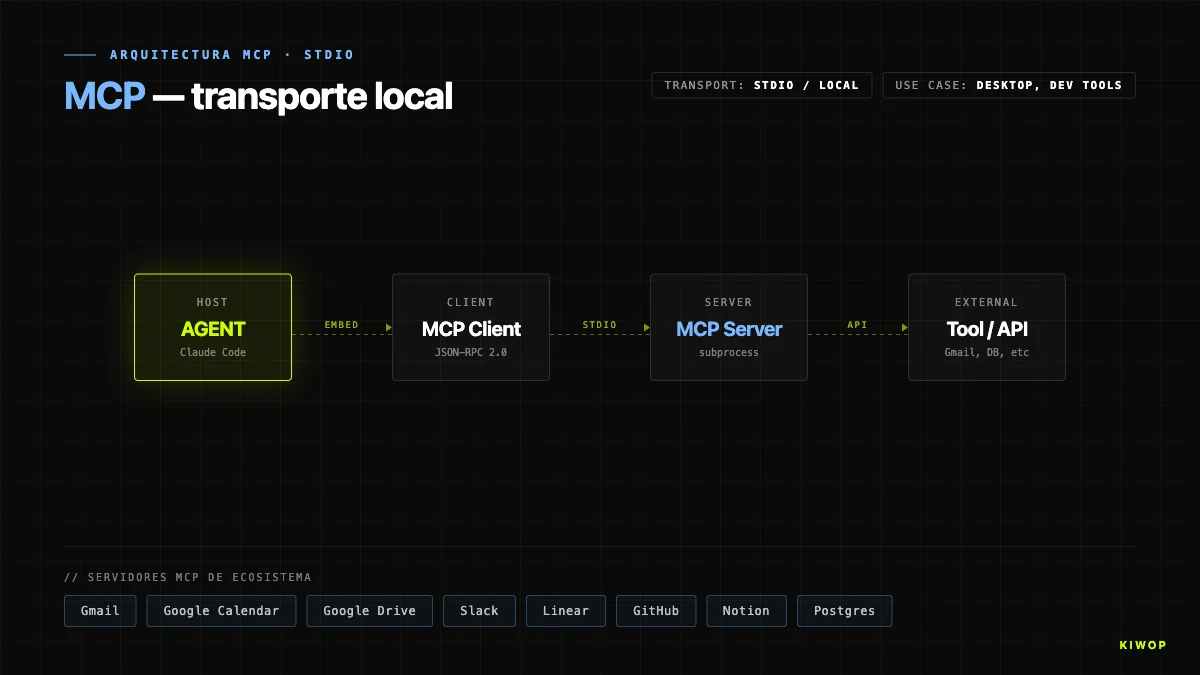Click the API connector label

[857, 325]
